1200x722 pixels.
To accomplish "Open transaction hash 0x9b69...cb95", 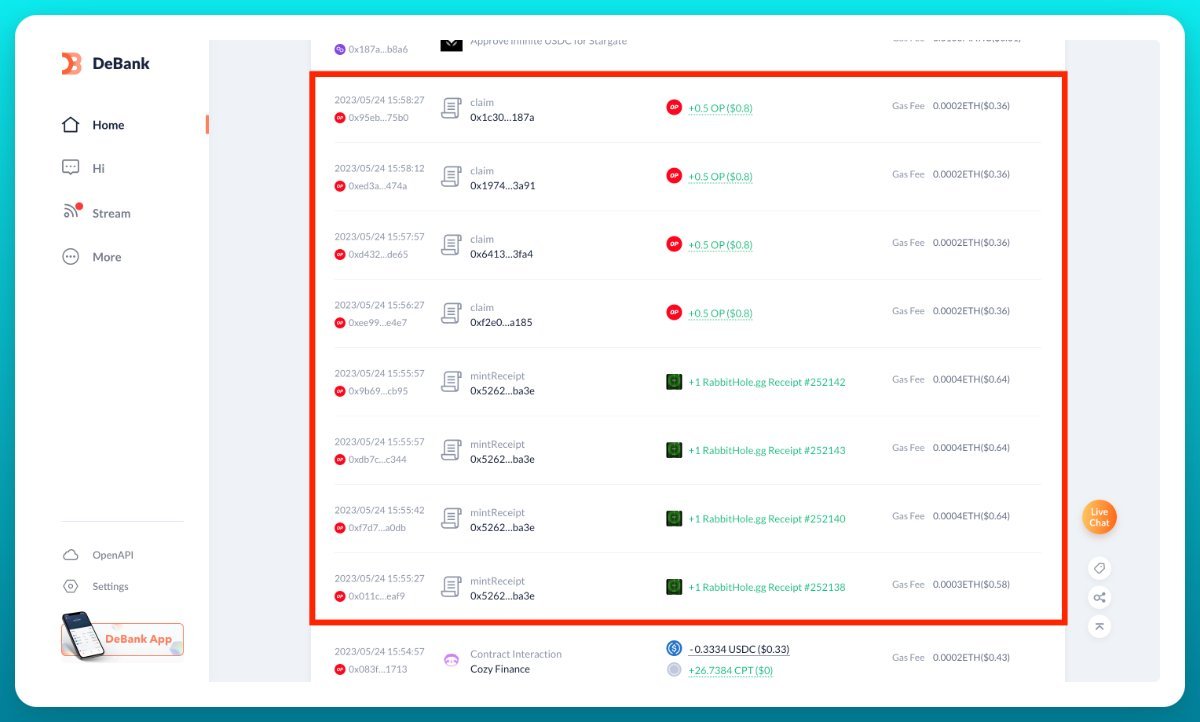I will (378, 391).
